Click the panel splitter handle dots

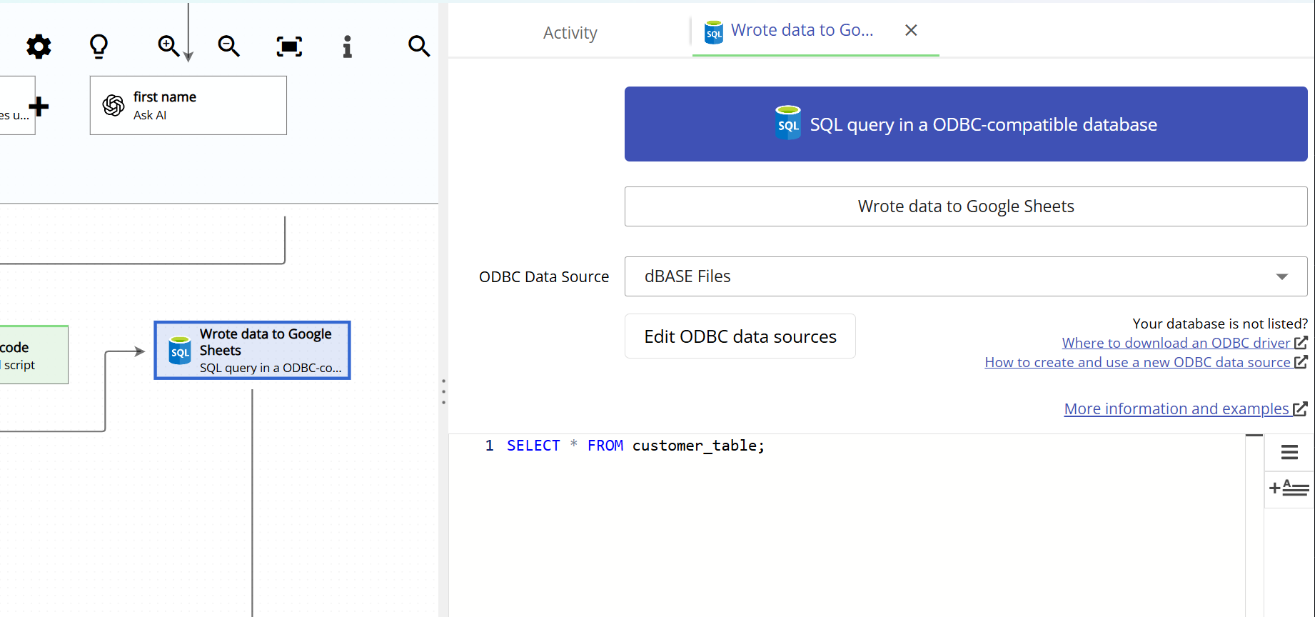pyautogui.click(x=443, y=392)
